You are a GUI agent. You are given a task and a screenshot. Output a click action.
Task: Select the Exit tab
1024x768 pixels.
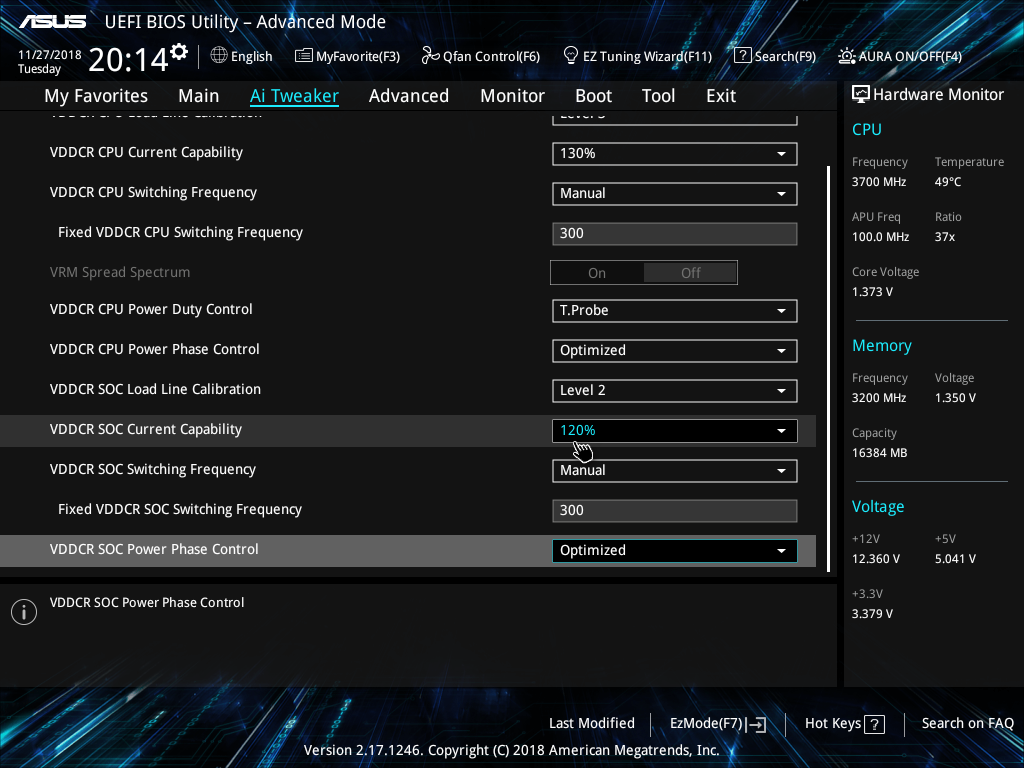pyautogui.click(x=721, y=96)
